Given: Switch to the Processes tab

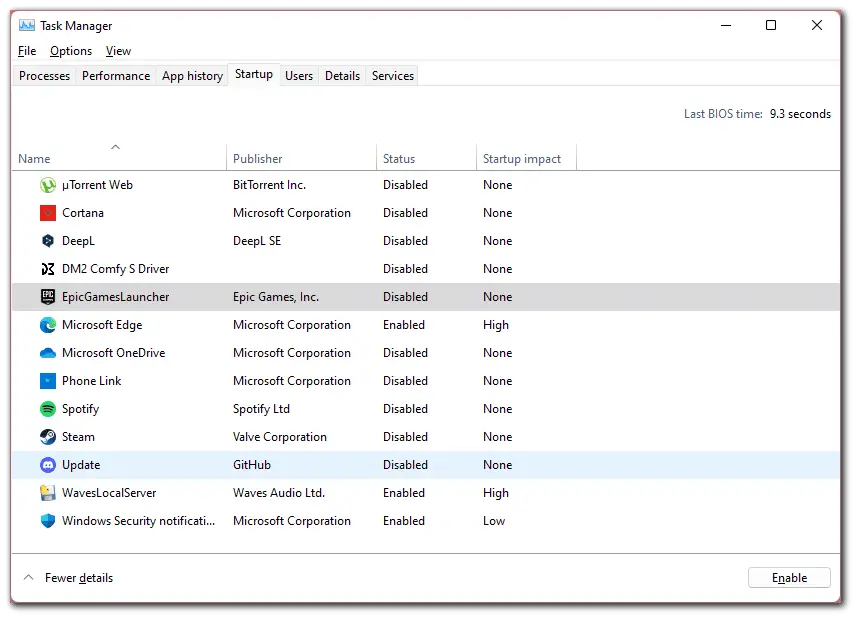Looking at the screenshot, I should point(44,76).
